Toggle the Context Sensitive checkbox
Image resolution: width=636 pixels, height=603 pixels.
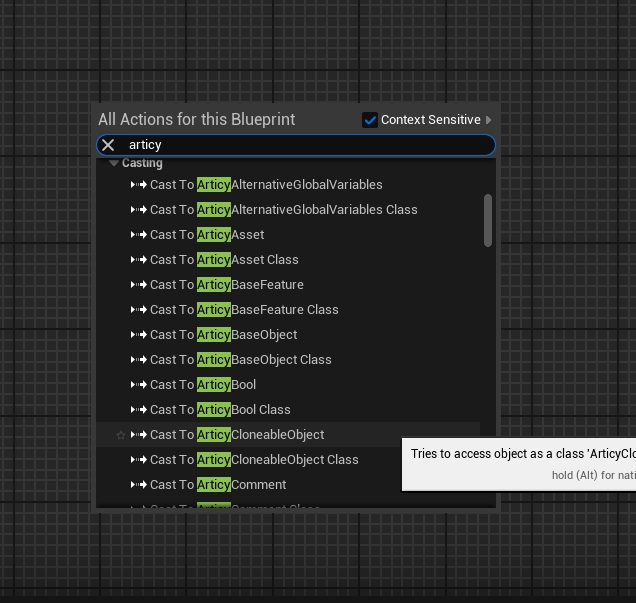tap(370, 120)
